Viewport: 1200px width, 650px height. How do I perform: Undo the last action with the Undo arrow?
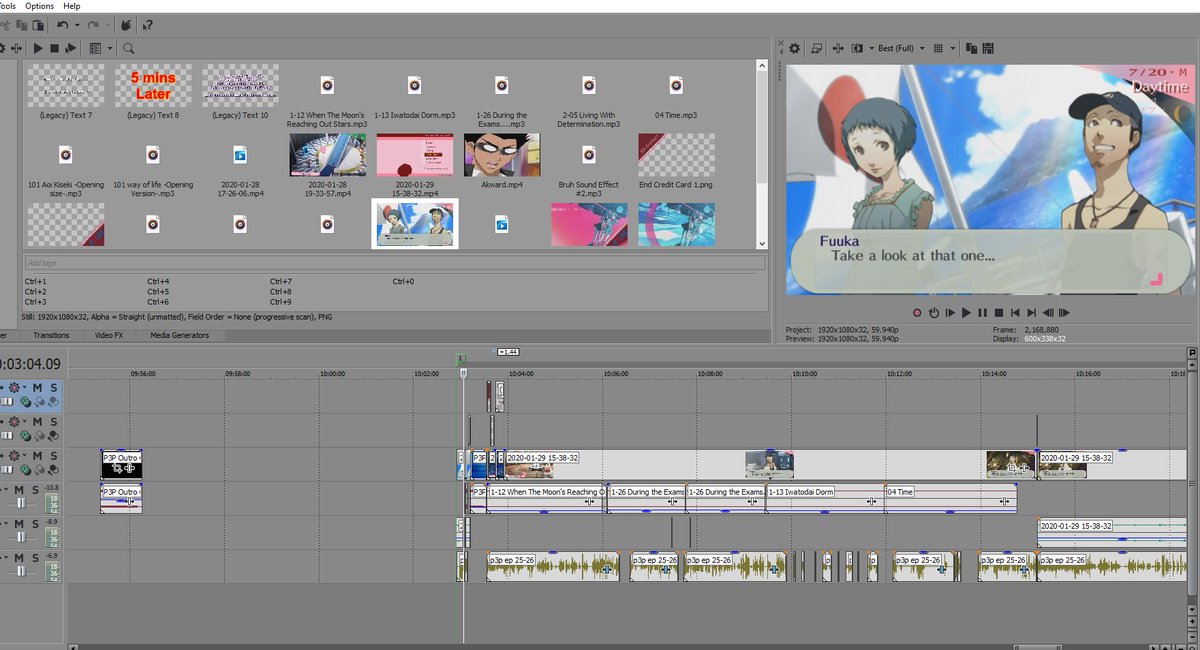62,25
